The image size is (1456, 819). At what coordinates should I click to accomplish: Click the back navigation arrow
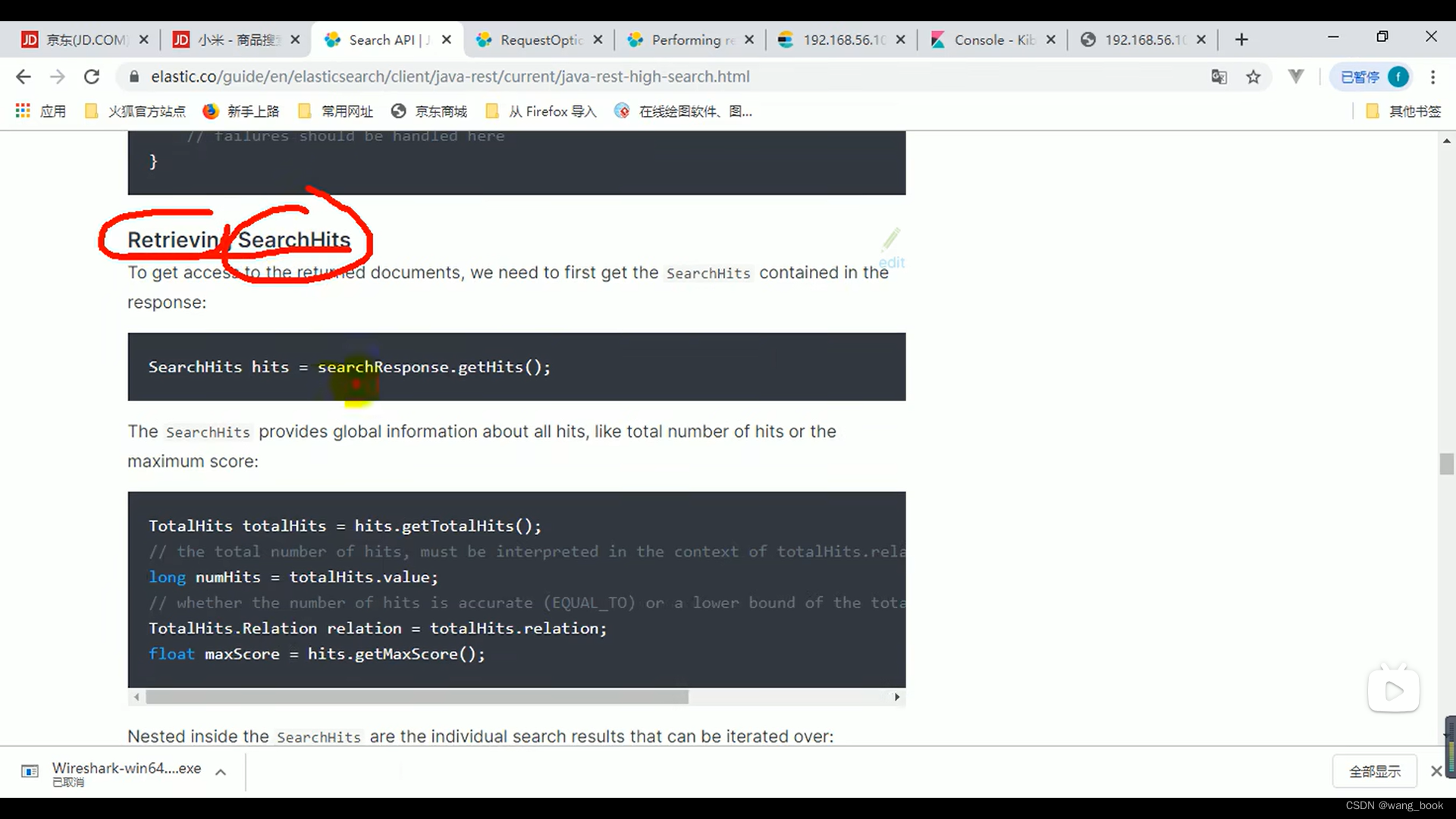[24, 76]
